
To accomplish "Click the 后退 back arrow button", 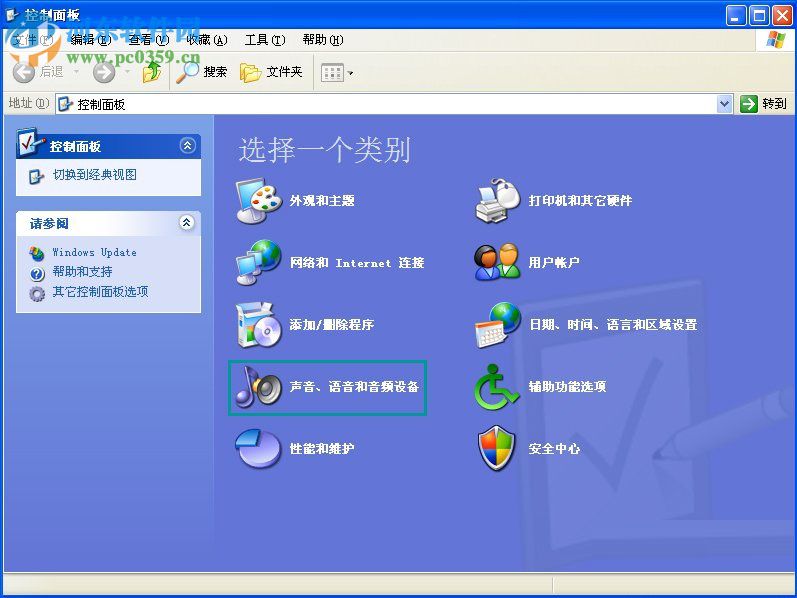I will [24, 72].
